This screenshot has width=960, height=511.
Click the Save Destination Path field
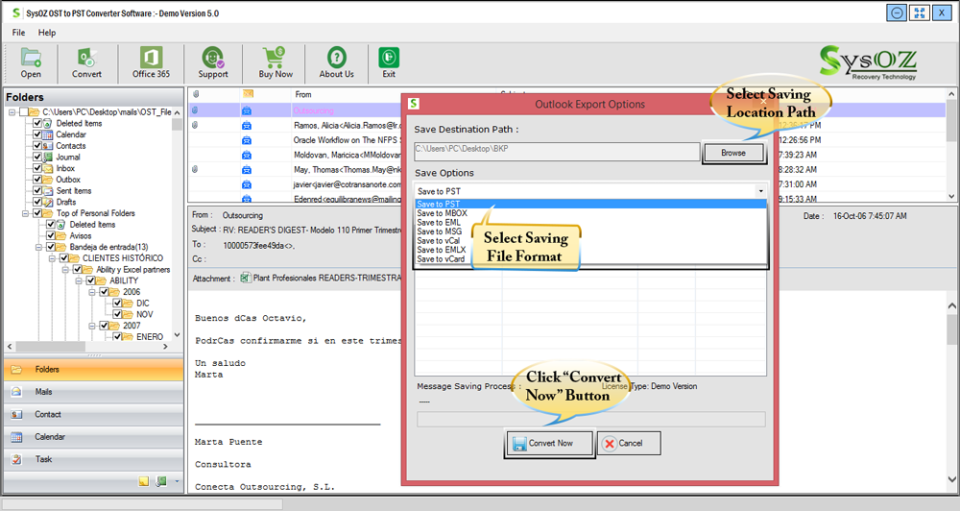(x=557, y=152)
